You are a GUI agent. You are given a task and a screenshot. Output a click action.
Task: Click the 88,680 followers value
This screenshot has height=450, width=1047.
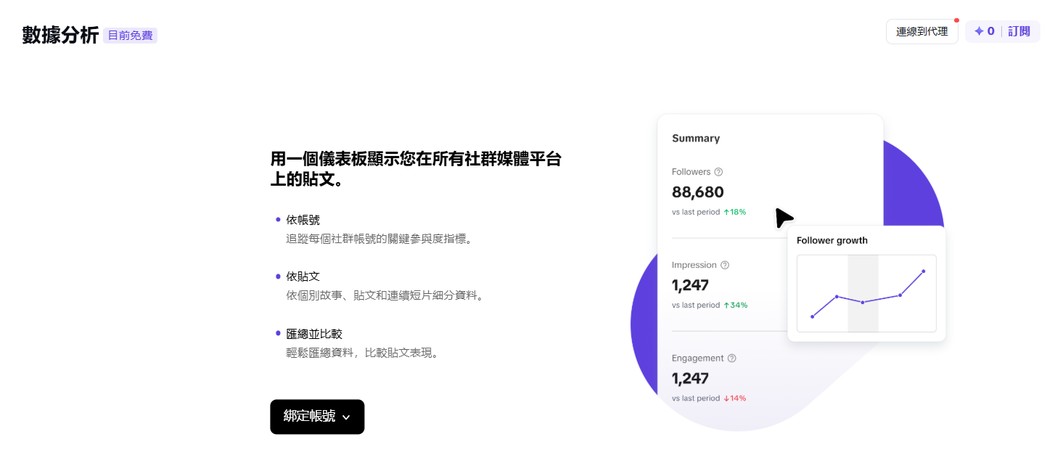coord(698,192)
